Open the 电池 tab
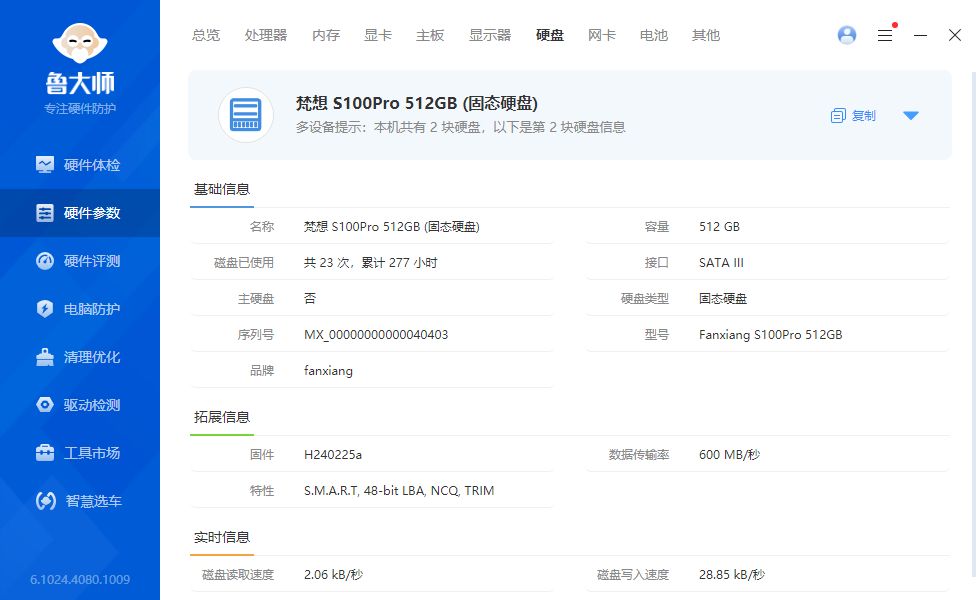Viewport: 980px width, 600px height. (x=654, y=35)
